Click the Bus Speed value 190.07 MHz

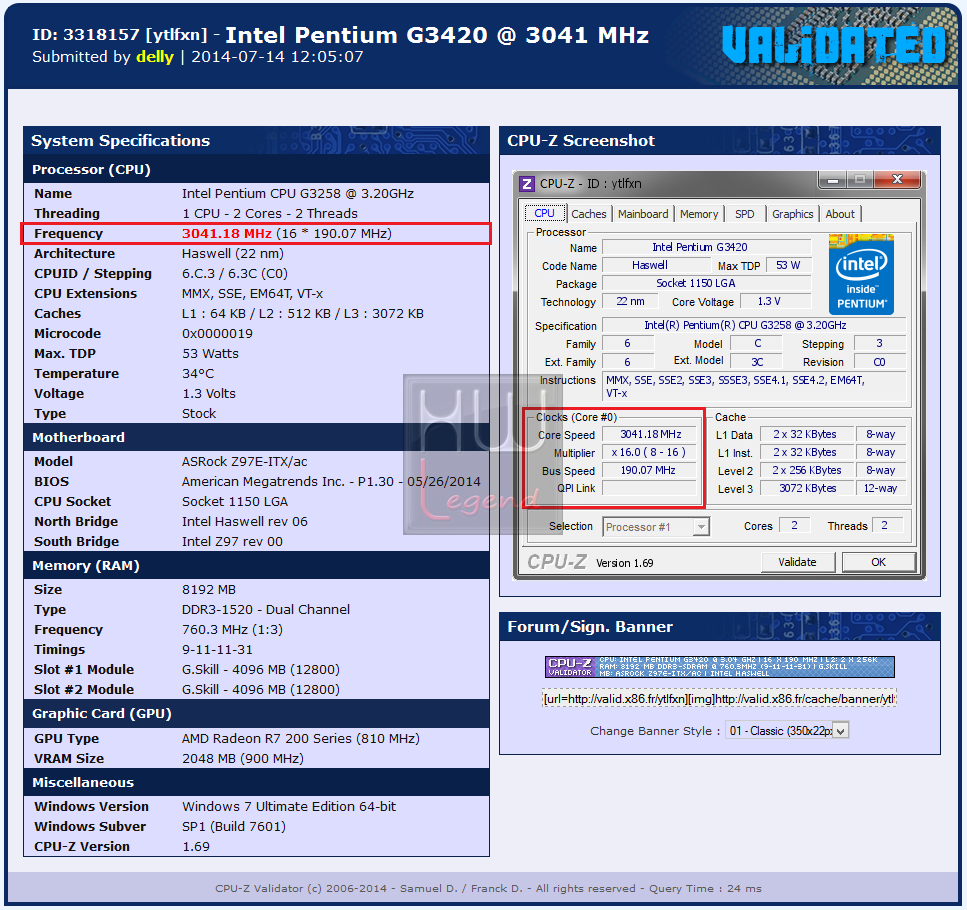(651, 470)
